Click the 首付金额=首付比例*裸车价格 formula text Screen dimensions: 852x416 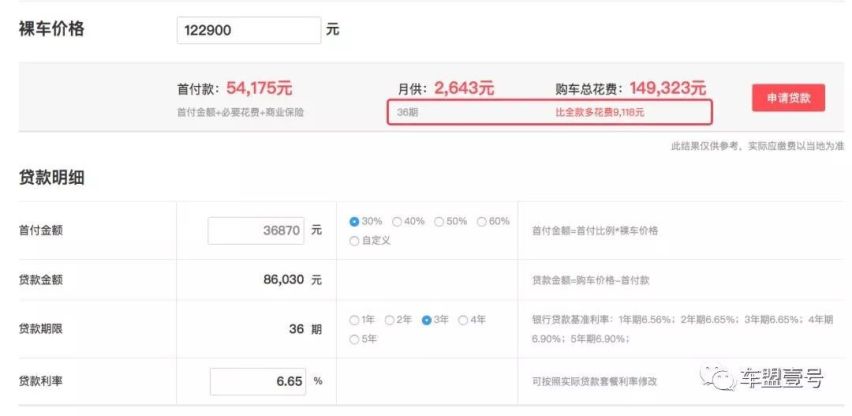pos(595,231)
